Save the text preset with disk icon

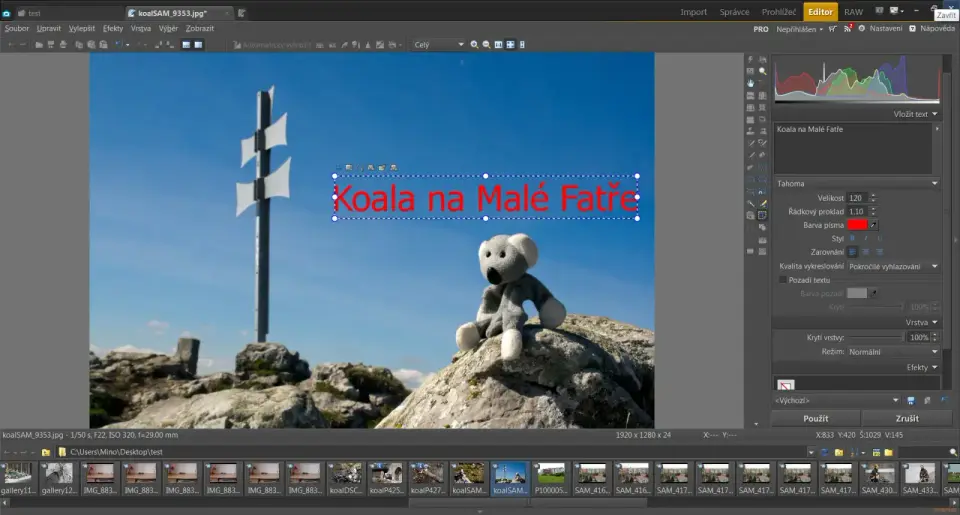(x=910, y=400)
